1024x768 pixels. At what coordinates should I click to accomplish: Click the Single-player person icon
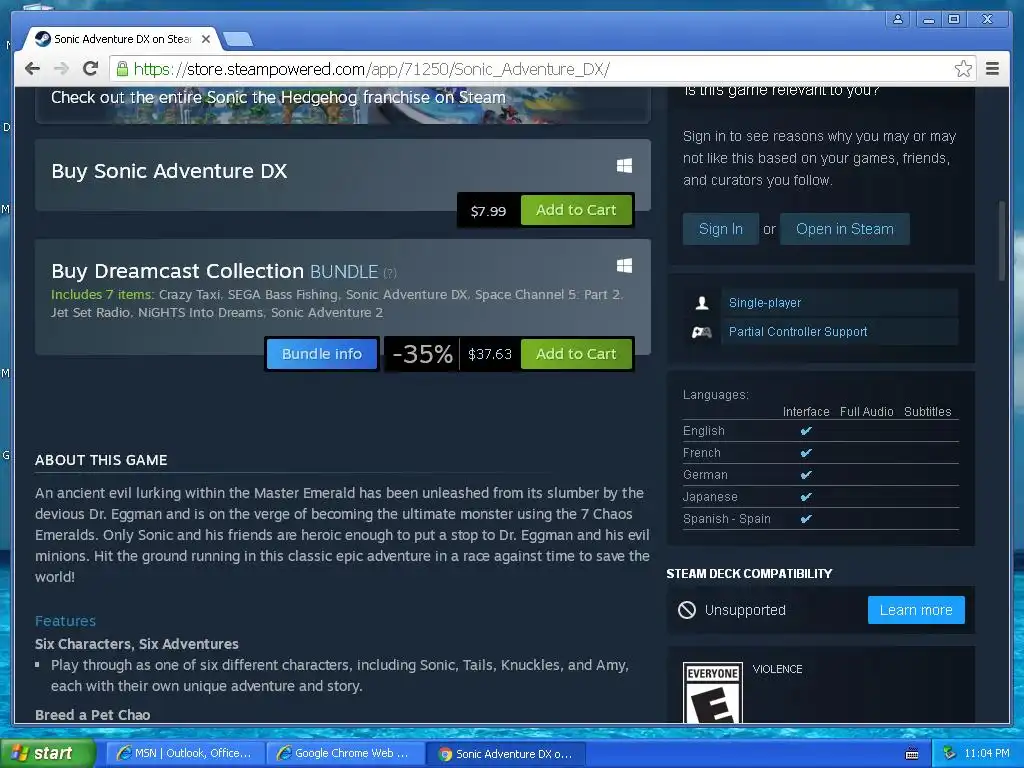(x=702, y=303)
